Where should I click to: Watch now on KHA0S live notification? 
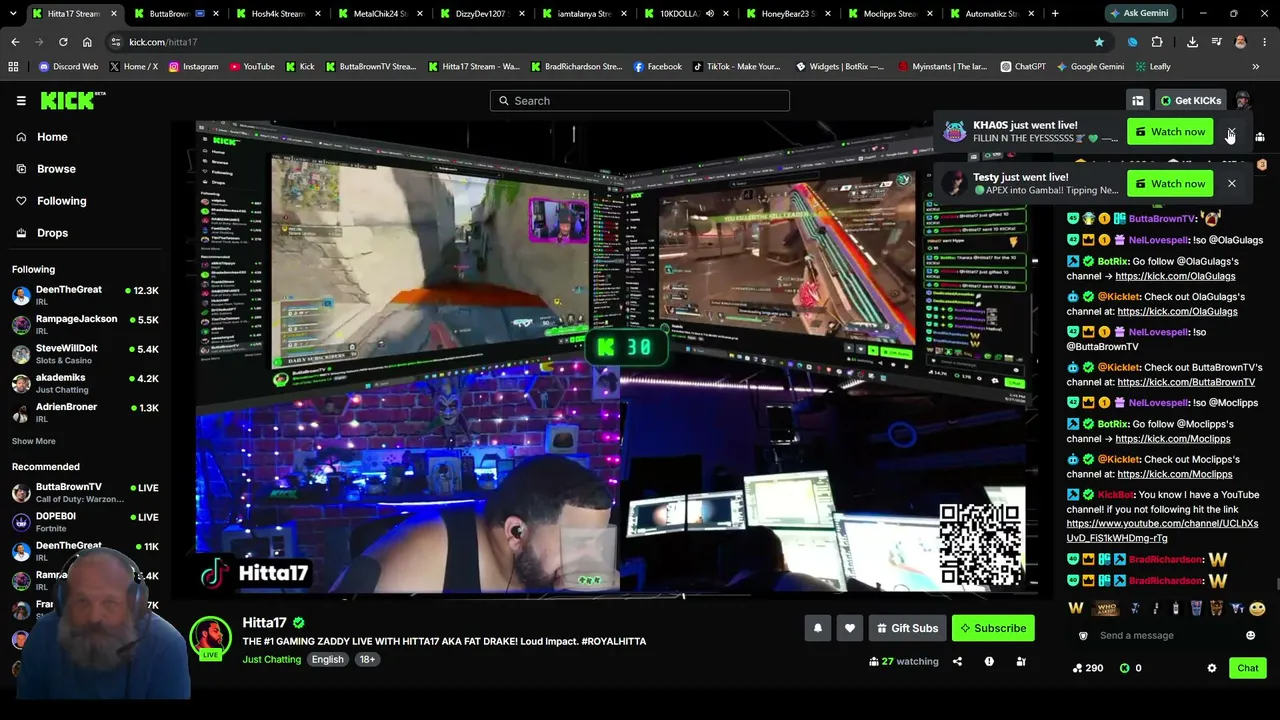coord(1170,132)
